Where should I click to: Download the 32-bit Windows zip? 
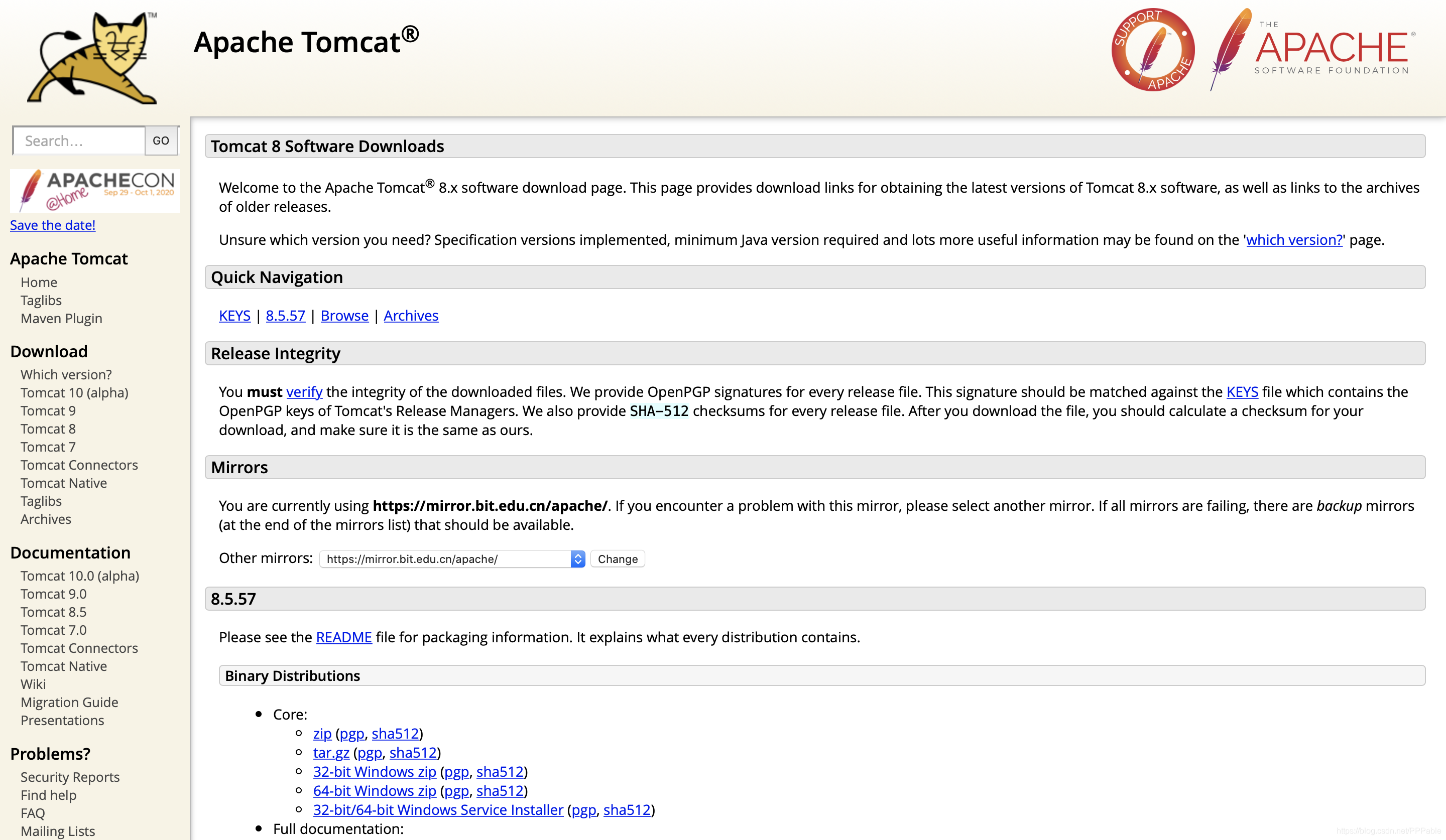coord(375,771)
